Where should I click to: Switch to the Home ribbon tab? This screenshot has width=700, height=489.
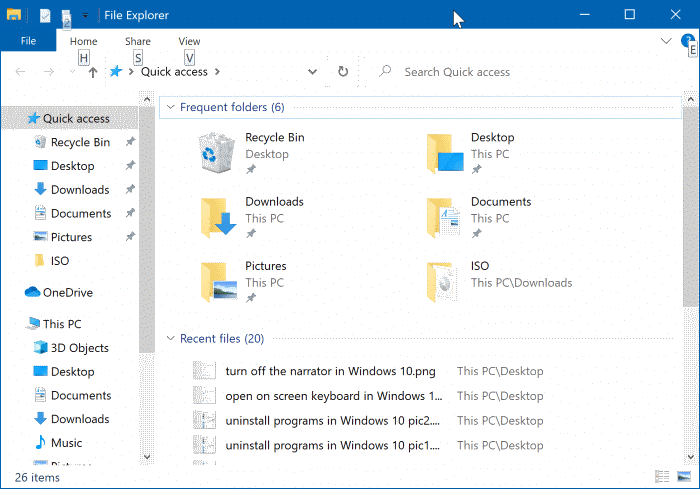coord(83,41)
